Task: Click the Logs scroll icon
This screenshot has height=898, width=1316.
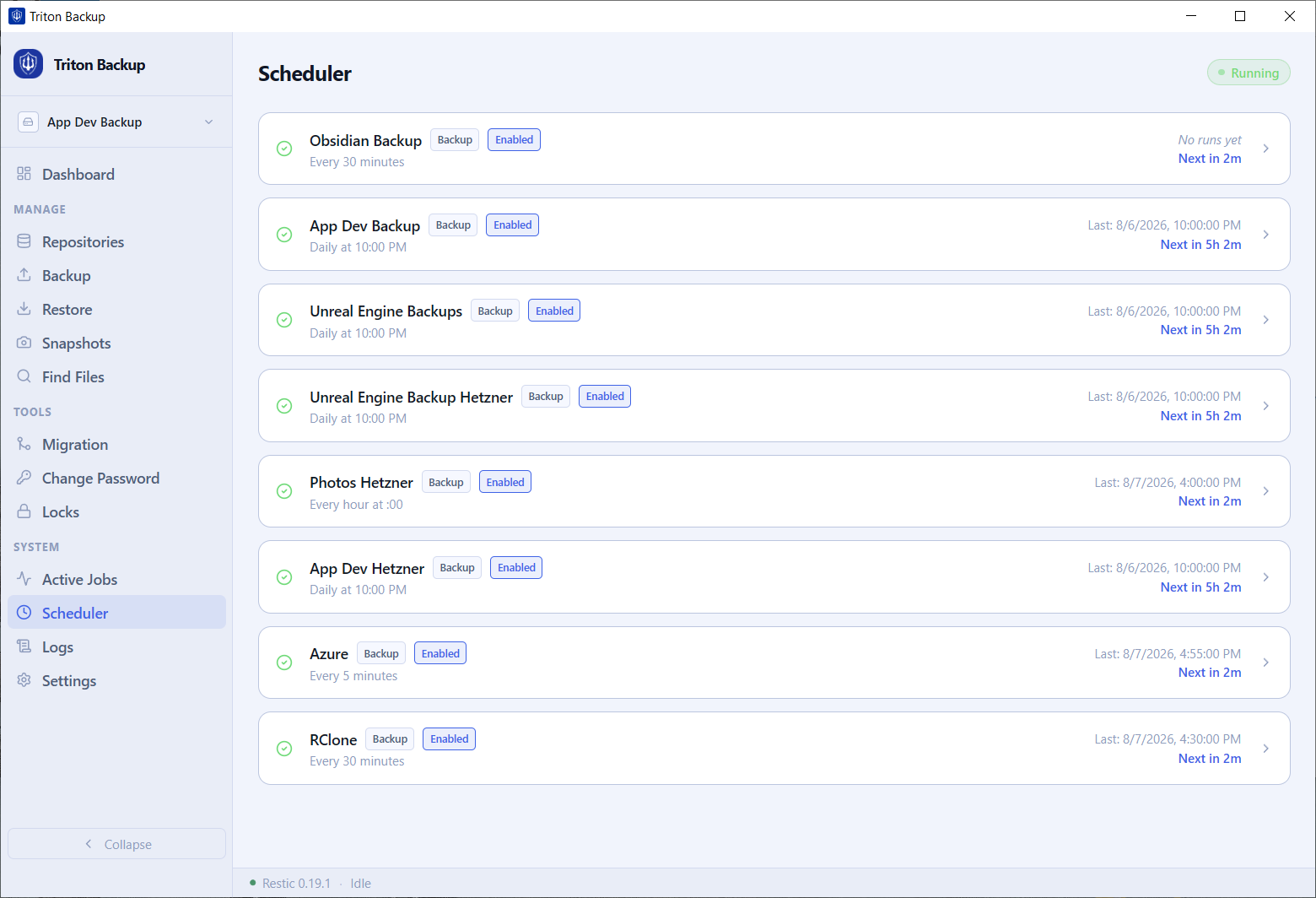Action: point(24,646)
